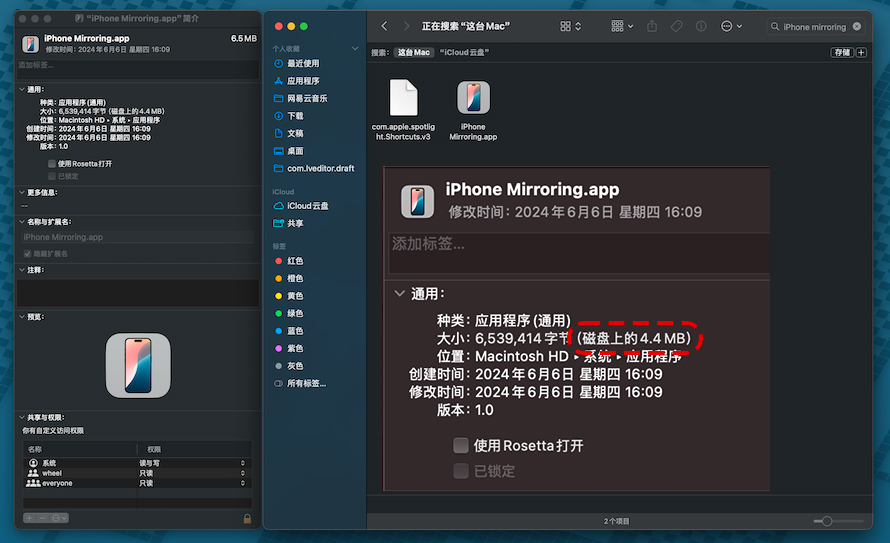The image size is (890, 543).
Task: Select the 这台Mac search scope
Action: (x=413, y=52)
